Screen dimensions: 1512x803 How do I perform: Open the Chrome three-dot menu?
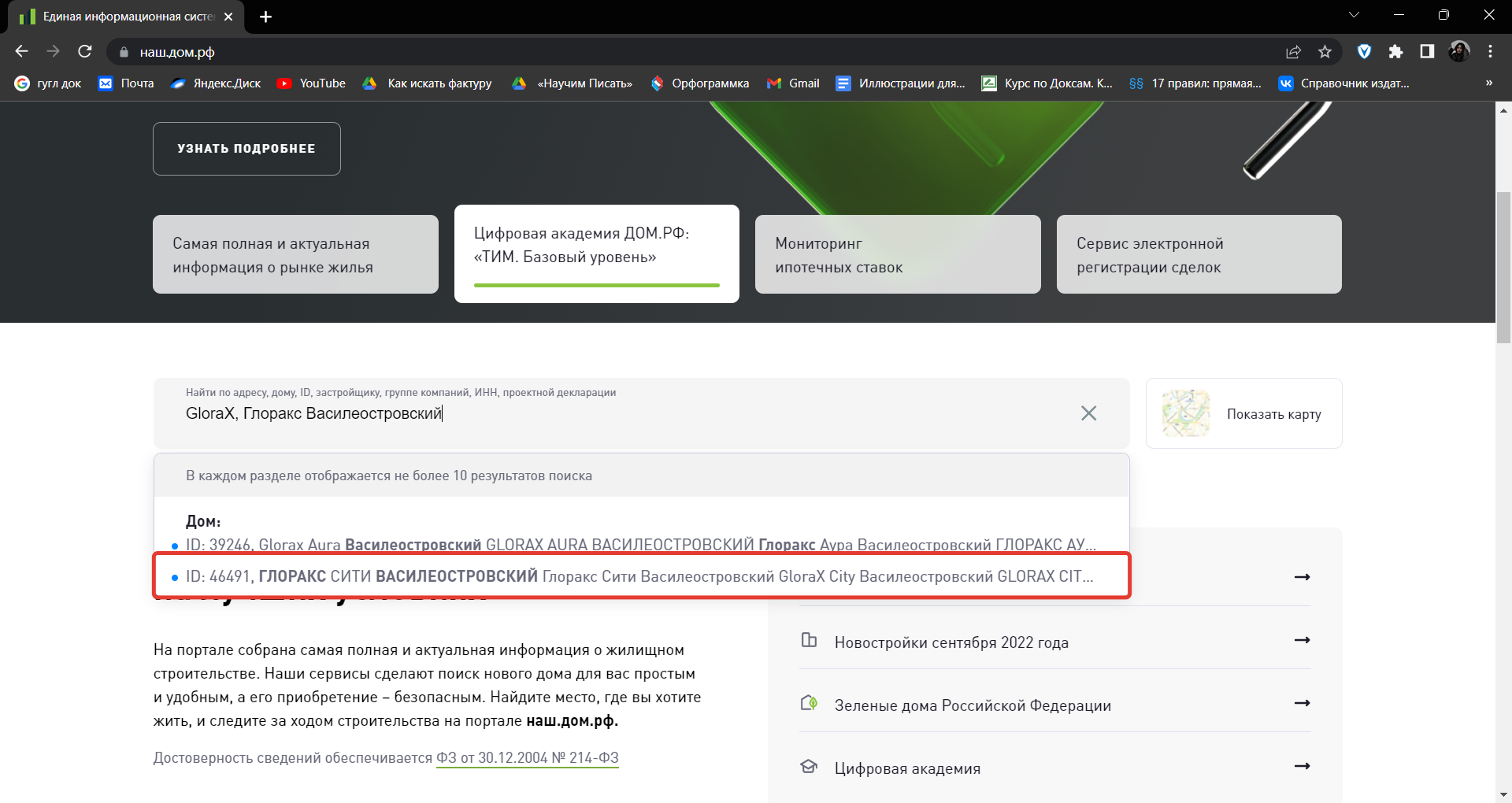pyautogui.click(x=1490, y=52)
